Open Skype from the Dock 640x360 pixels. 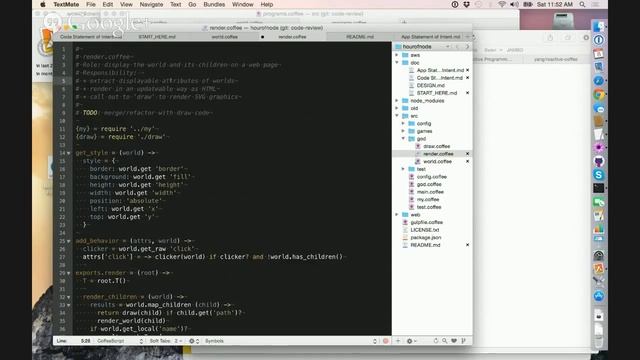tap(599, 175)
